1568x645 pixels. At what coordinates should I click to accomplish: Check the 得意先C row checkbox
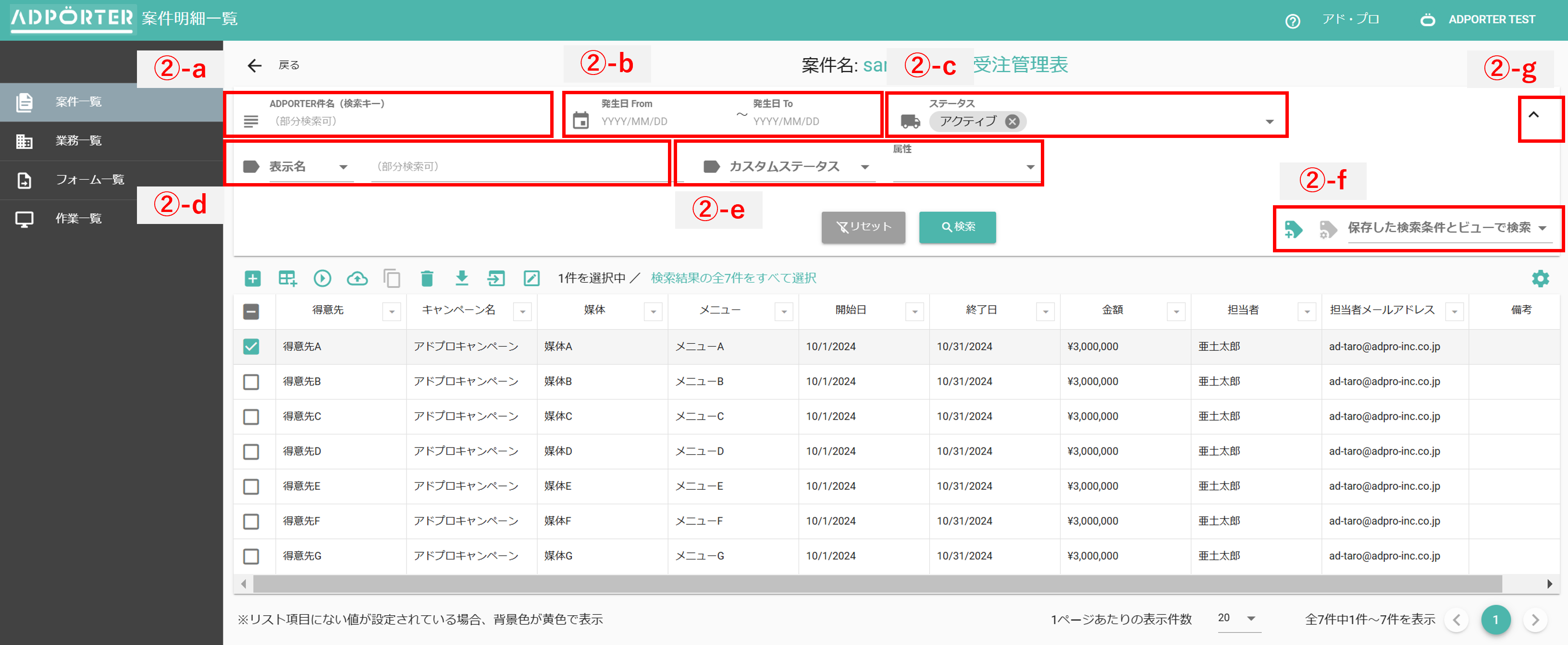coord(251,417)
